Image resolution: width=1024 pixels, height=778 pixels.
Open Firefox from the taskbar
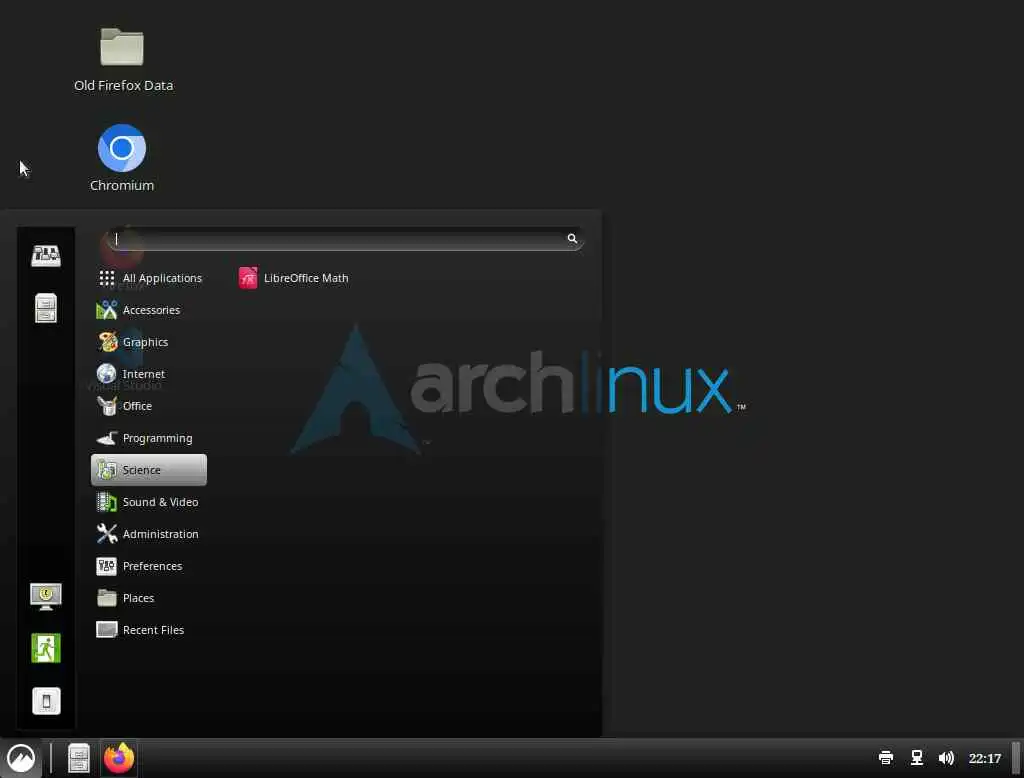click(x=119, y=758)
